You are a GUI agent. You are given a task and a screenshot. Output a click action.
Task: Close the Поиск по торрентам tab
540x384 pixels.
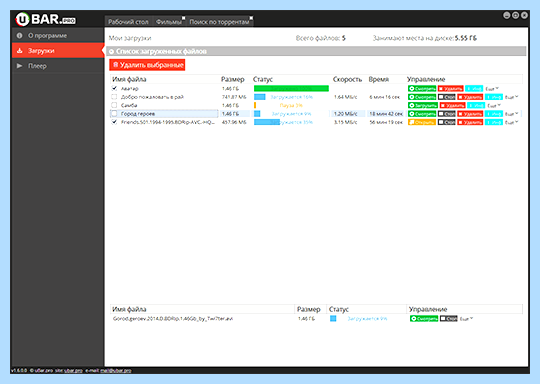click(x=251, y=18)
